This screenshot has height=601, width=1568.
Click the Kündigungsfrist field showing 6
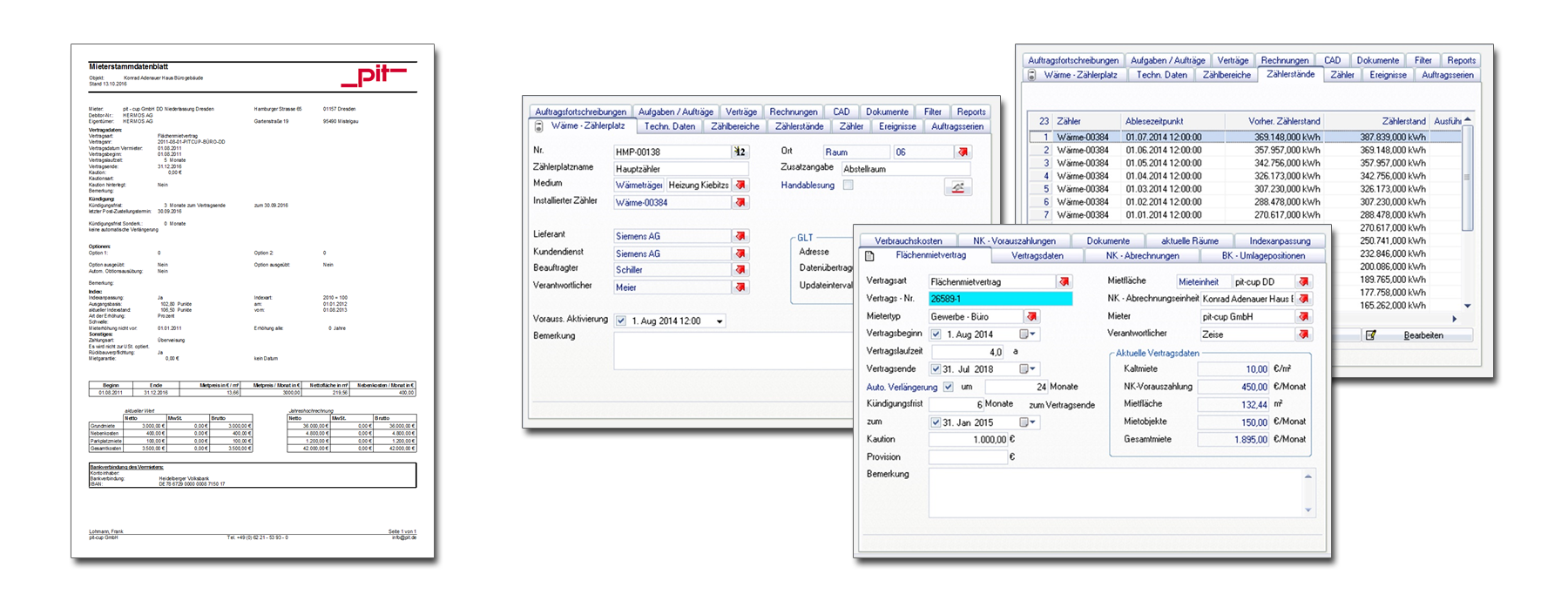click(x=956, y=404)
